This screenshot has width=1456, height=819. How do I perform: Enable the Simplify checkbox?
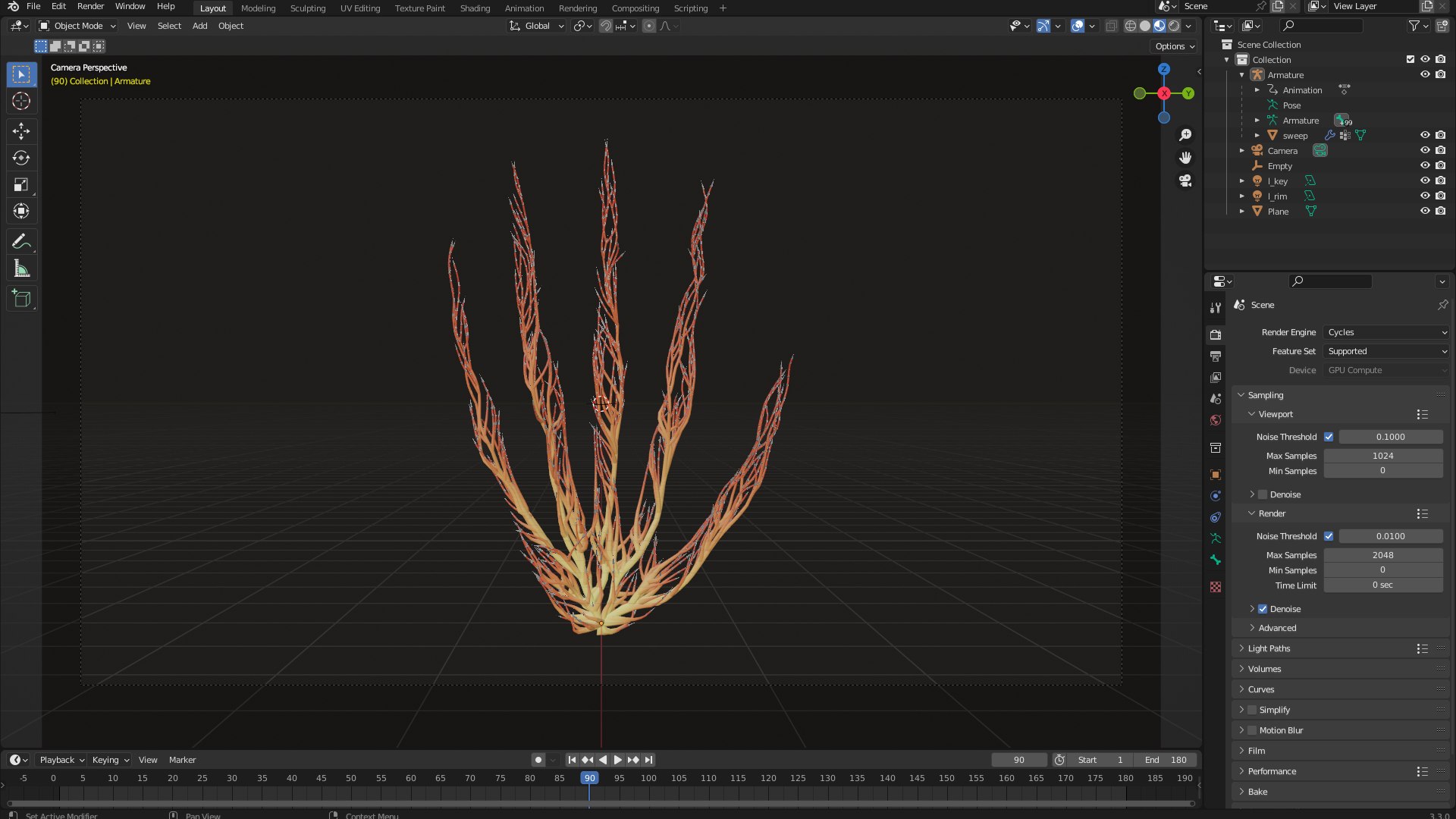(x=1252, y=710)
